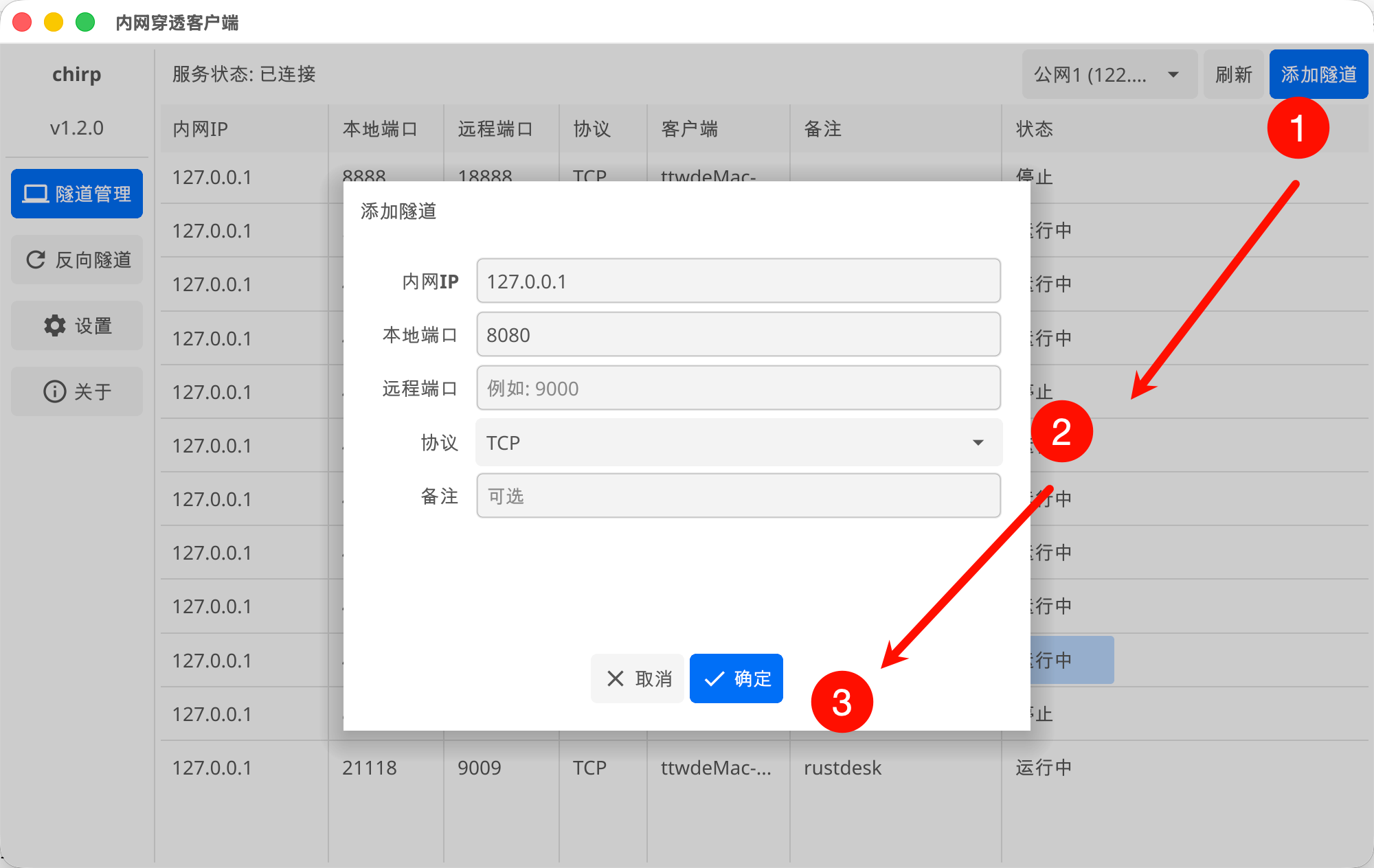Click the laptop icon in 隧道管理
Viewport: 1374px width, 868px height.
(35, 194)
